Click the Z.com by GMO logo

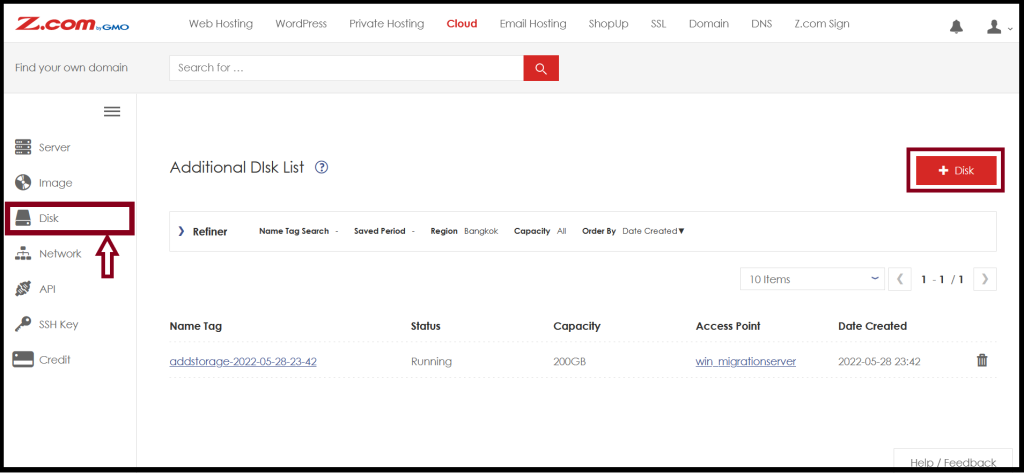[72, 25]
